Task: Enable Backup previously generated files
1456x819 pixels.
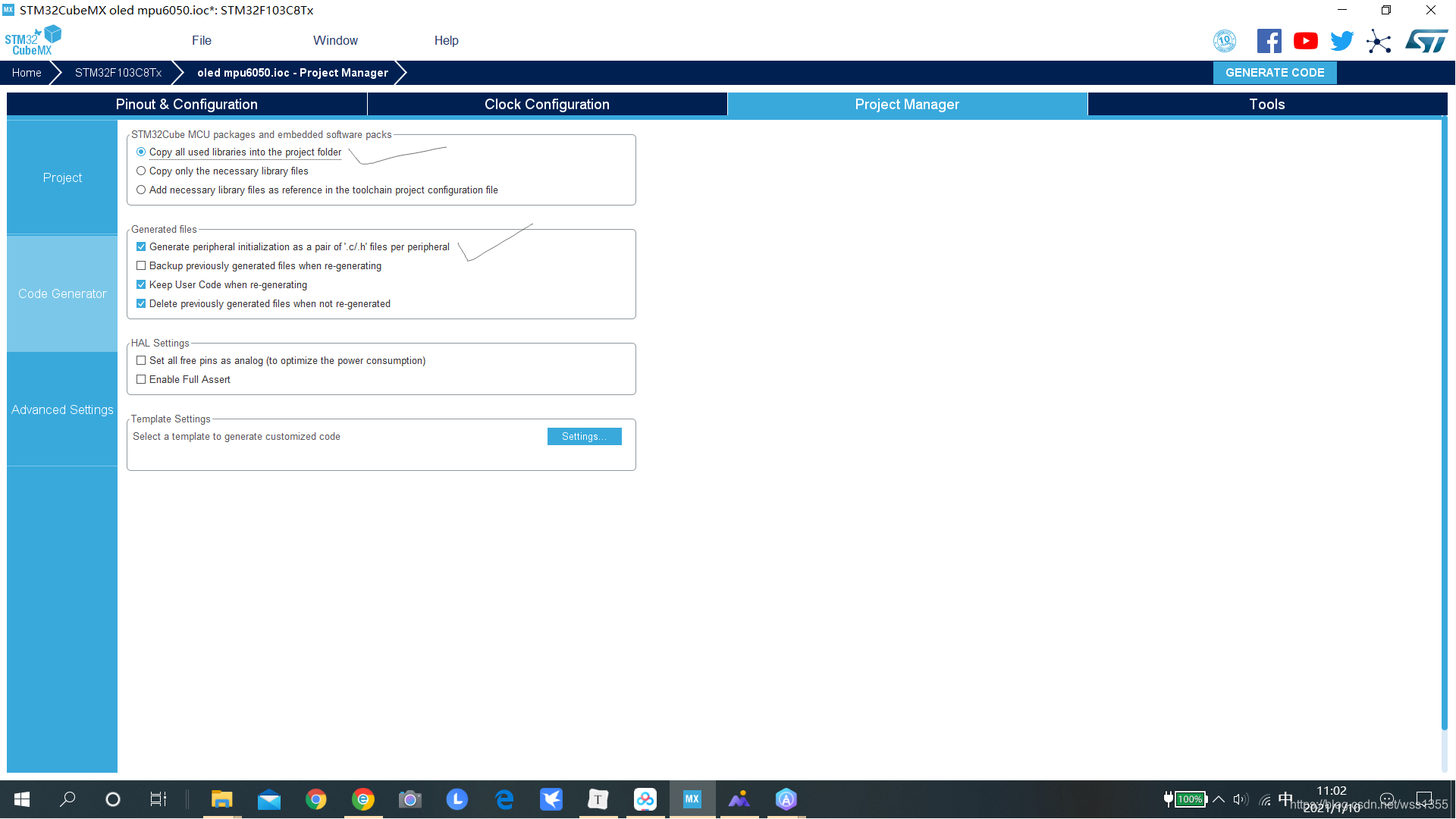Action: 142,265
